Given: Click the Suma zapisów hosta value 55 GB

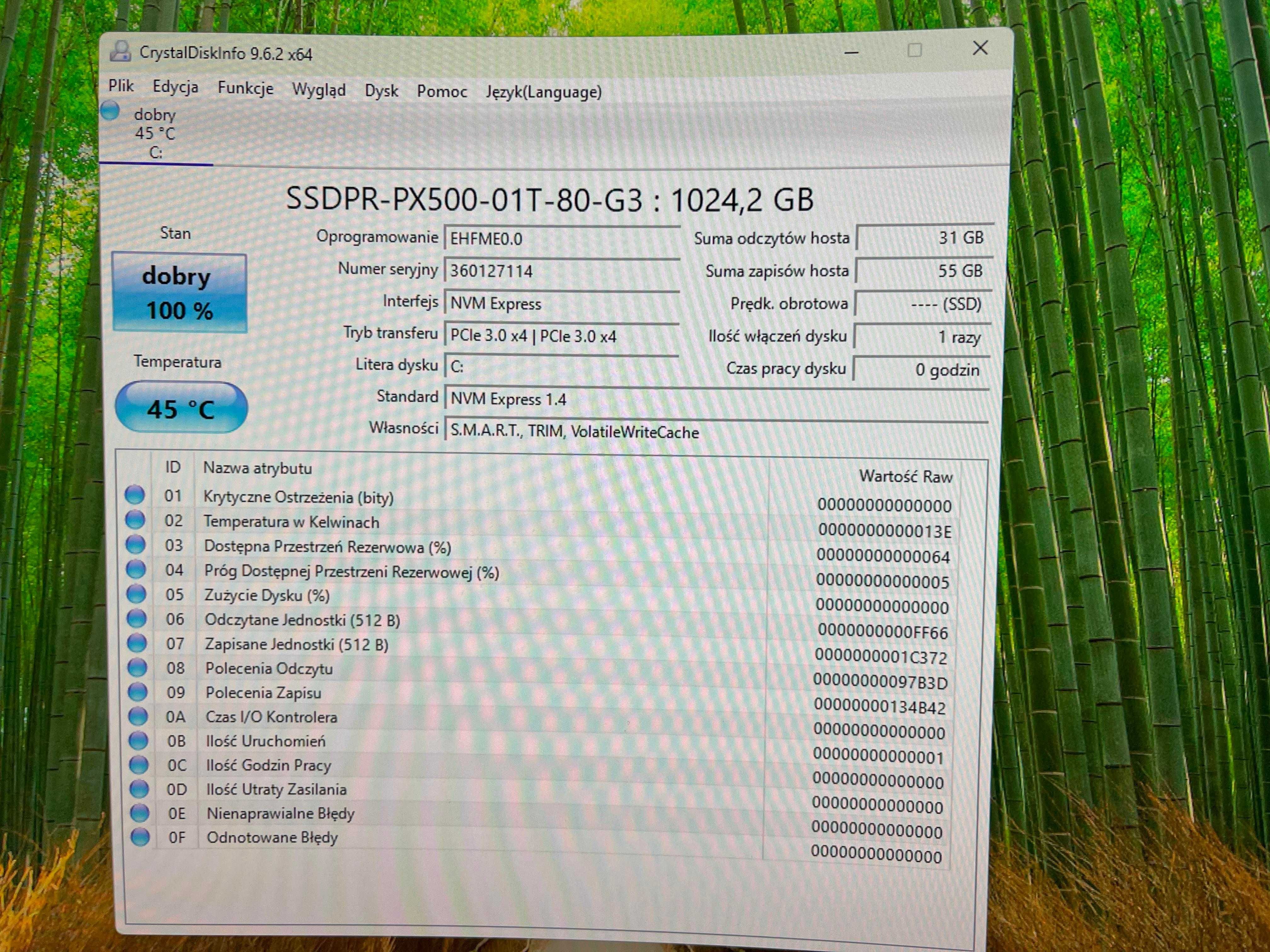Looking at the screenshot, I should 924,271.
